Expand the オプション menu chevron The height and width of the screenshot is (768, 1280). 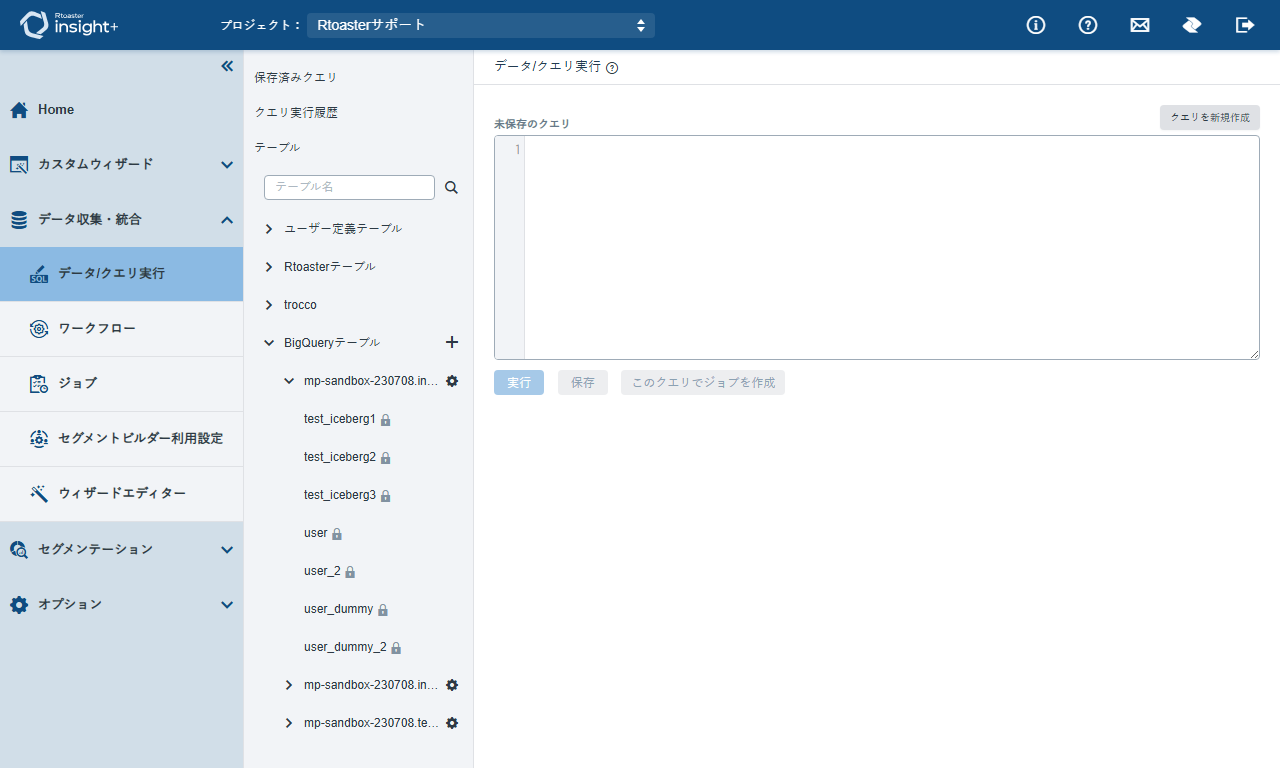pyautogui.click(x=227, y=604)
